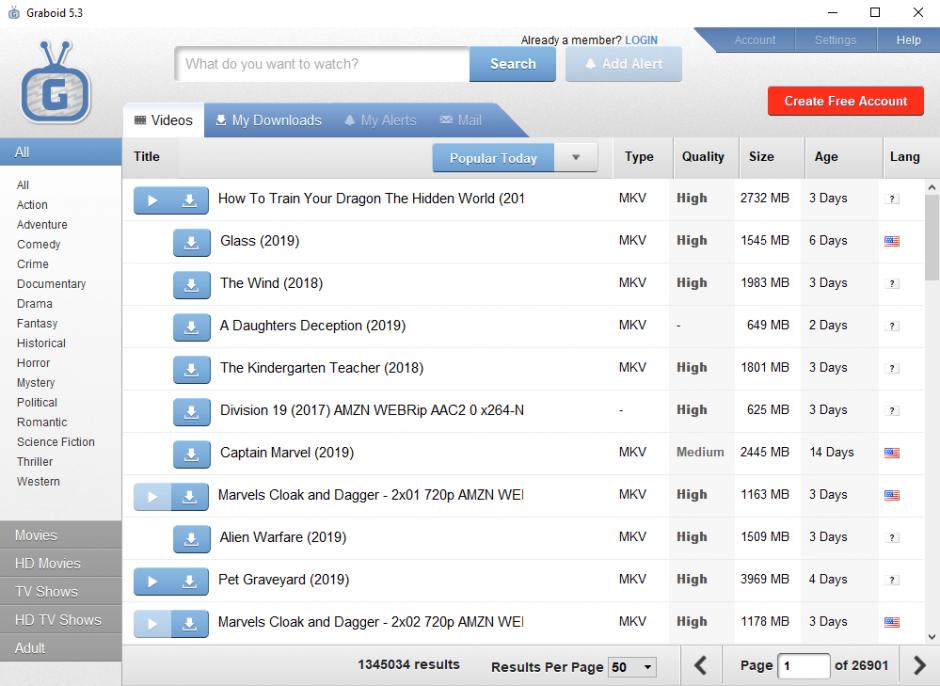Open the Movies section
This screenshot has height=686, width=940.
click(61, 535)
